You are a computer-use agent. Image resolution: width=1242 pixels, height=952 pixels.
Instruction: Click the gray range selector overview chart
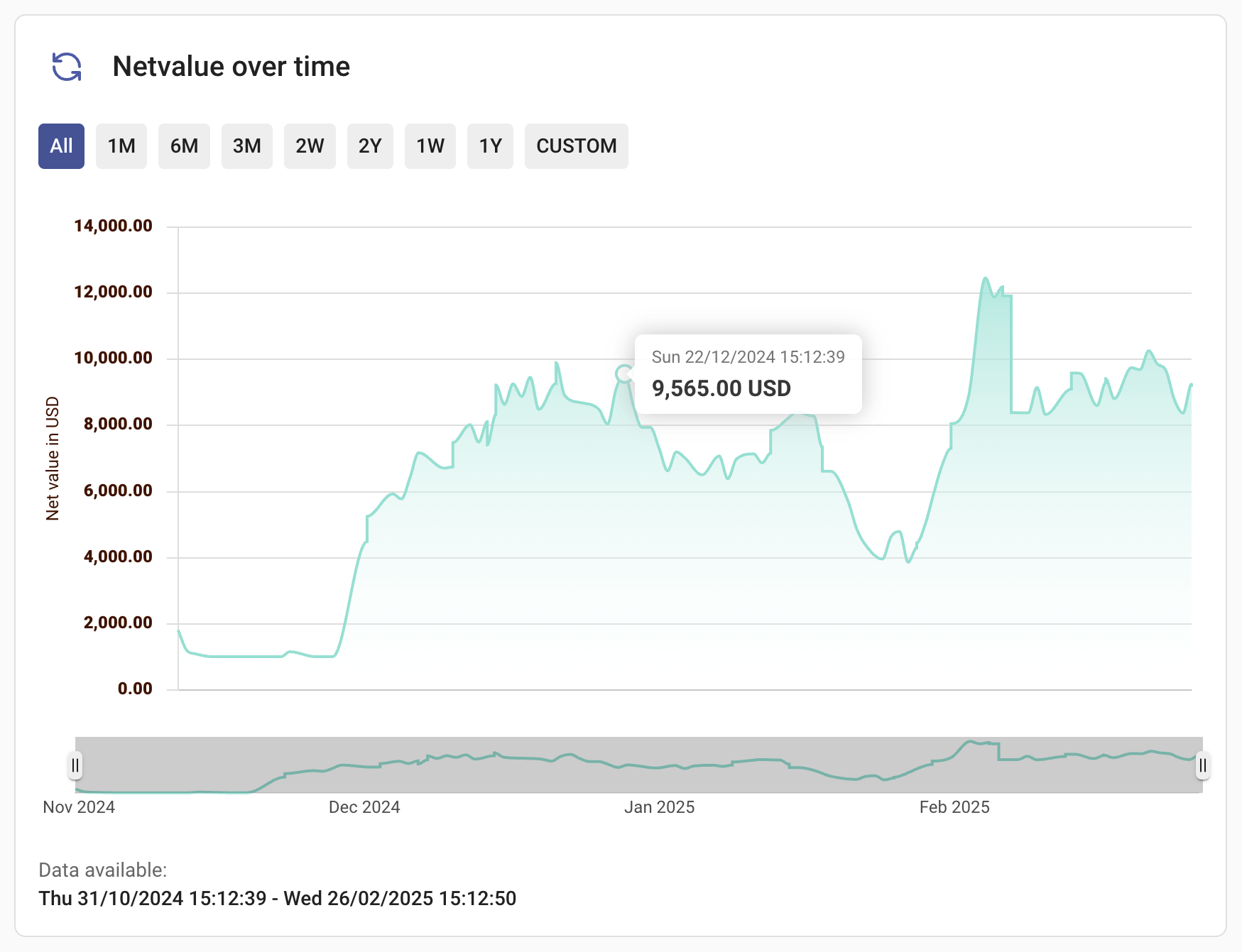[639, 765]
